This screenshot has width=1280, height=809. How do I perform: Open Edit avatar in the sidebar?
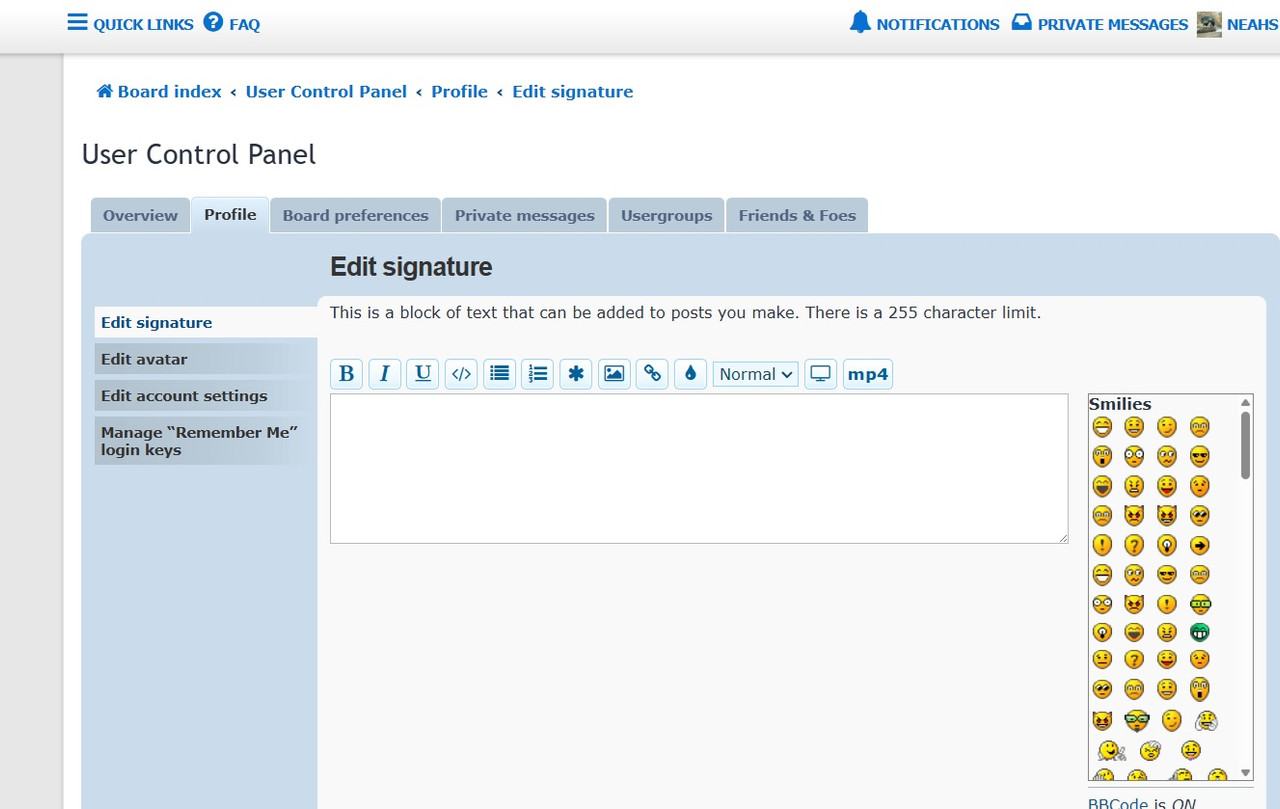(x=206, y=359)
